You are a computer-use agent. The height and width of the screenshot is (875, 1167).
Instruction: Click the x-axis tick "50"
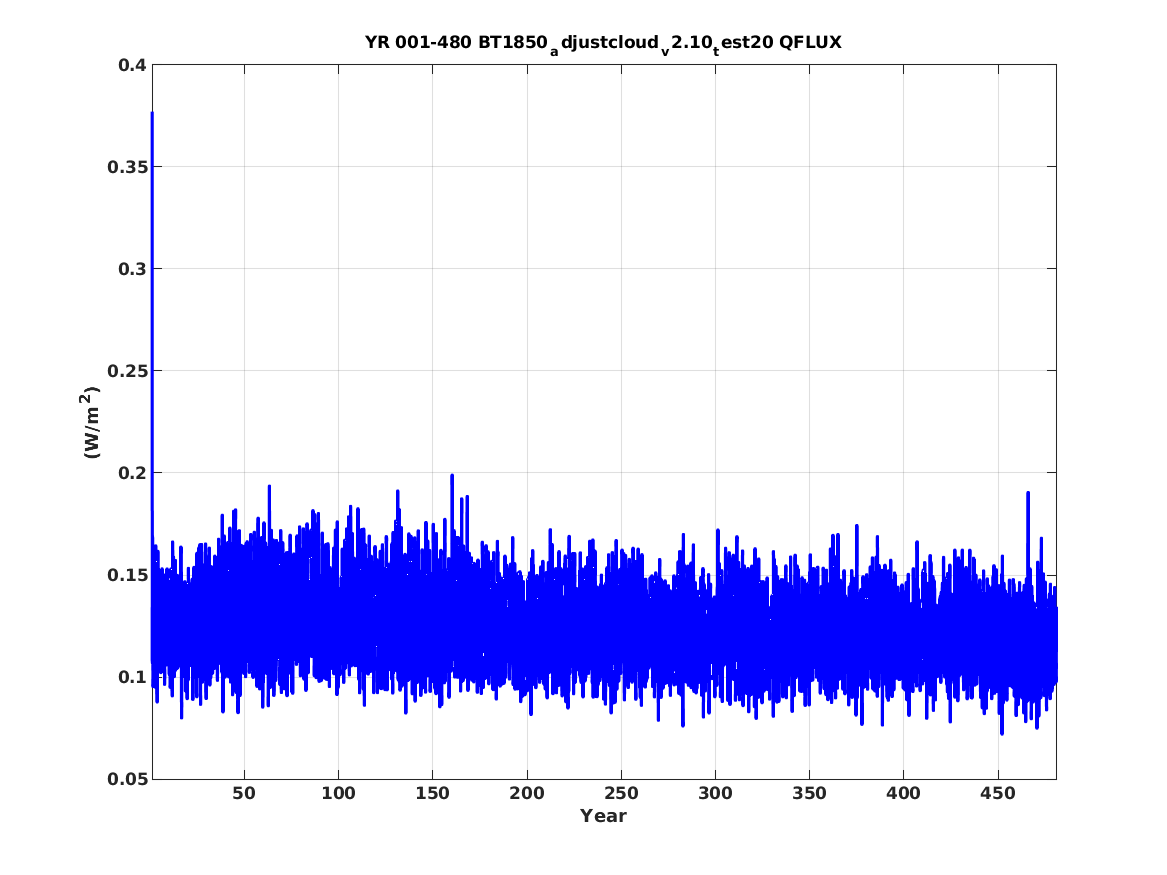click(244, 794)
